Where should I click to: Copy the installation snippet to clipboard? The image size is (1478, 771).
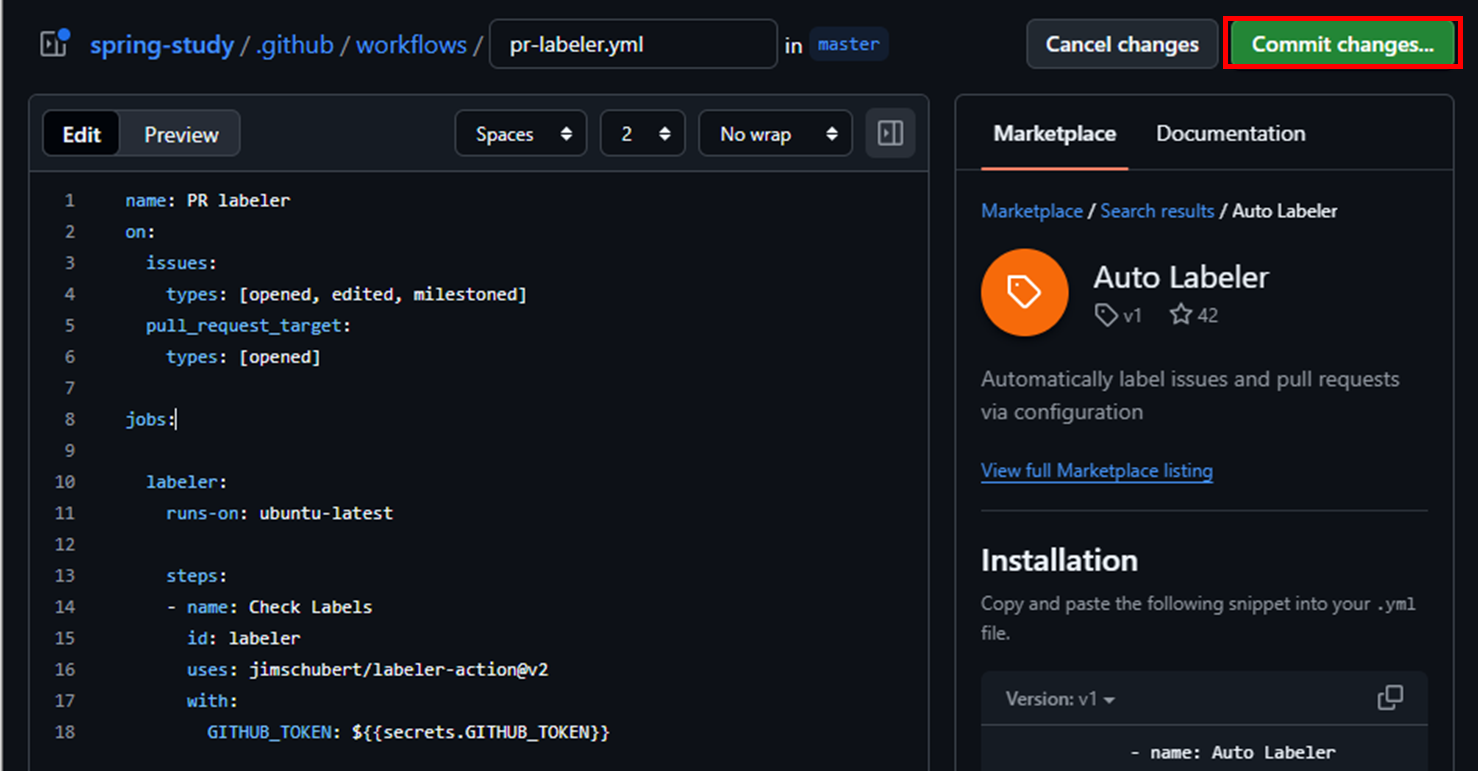(1389, 698)
